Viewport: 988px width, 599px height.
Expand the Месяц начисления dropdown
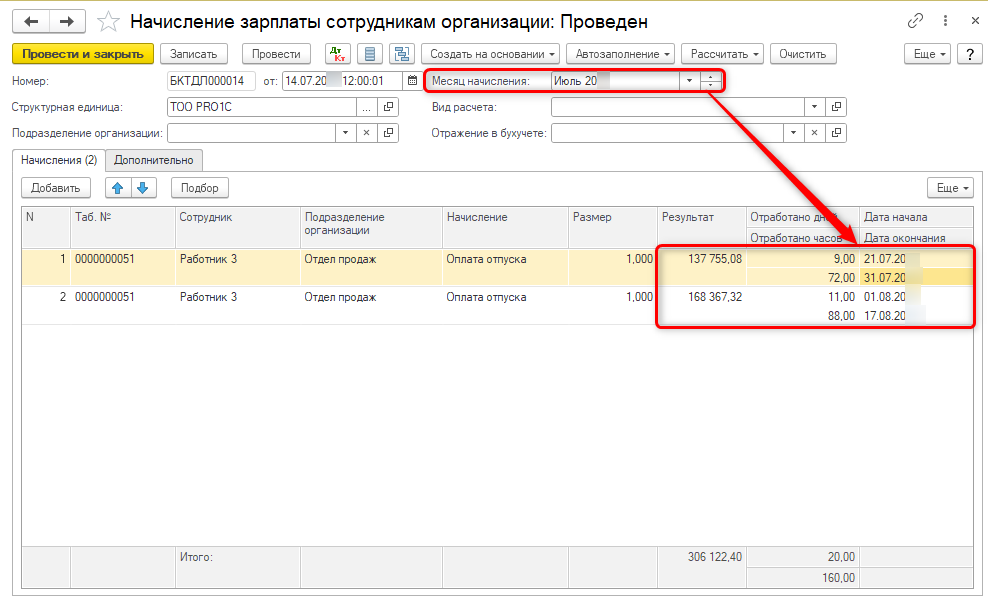tap(688, 81)
